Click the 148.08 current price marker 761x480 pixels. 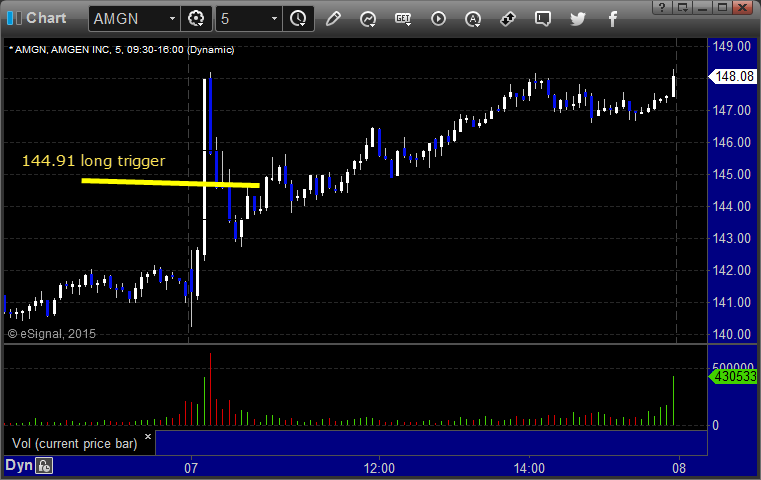(733, 76)
